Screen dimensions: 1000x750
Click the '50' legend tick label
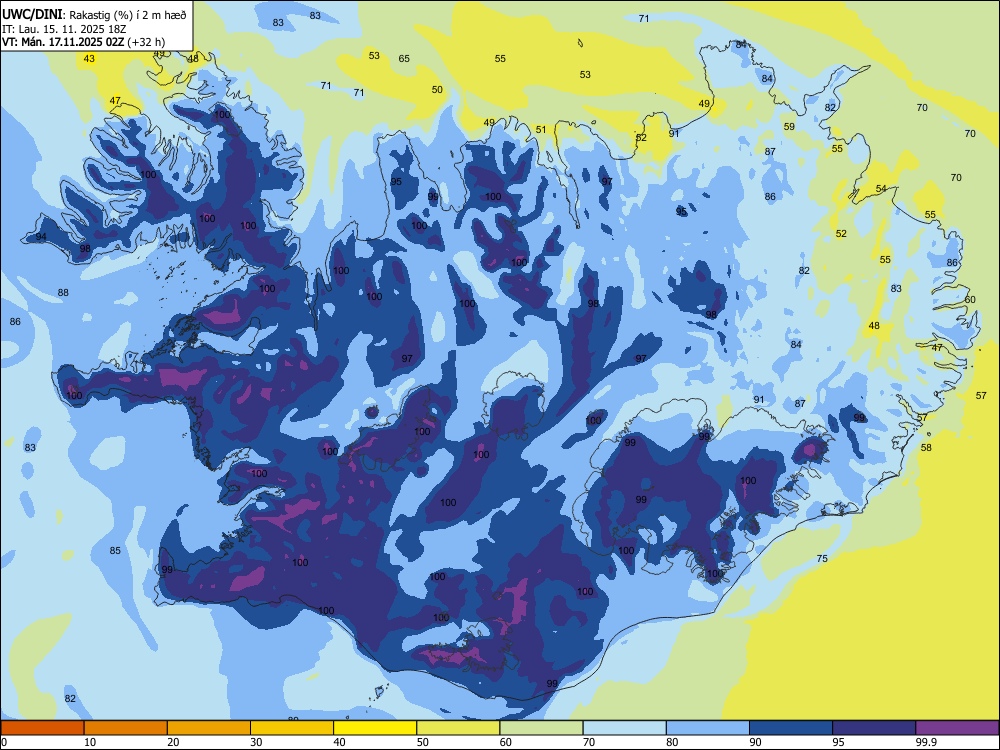(422, 742)
